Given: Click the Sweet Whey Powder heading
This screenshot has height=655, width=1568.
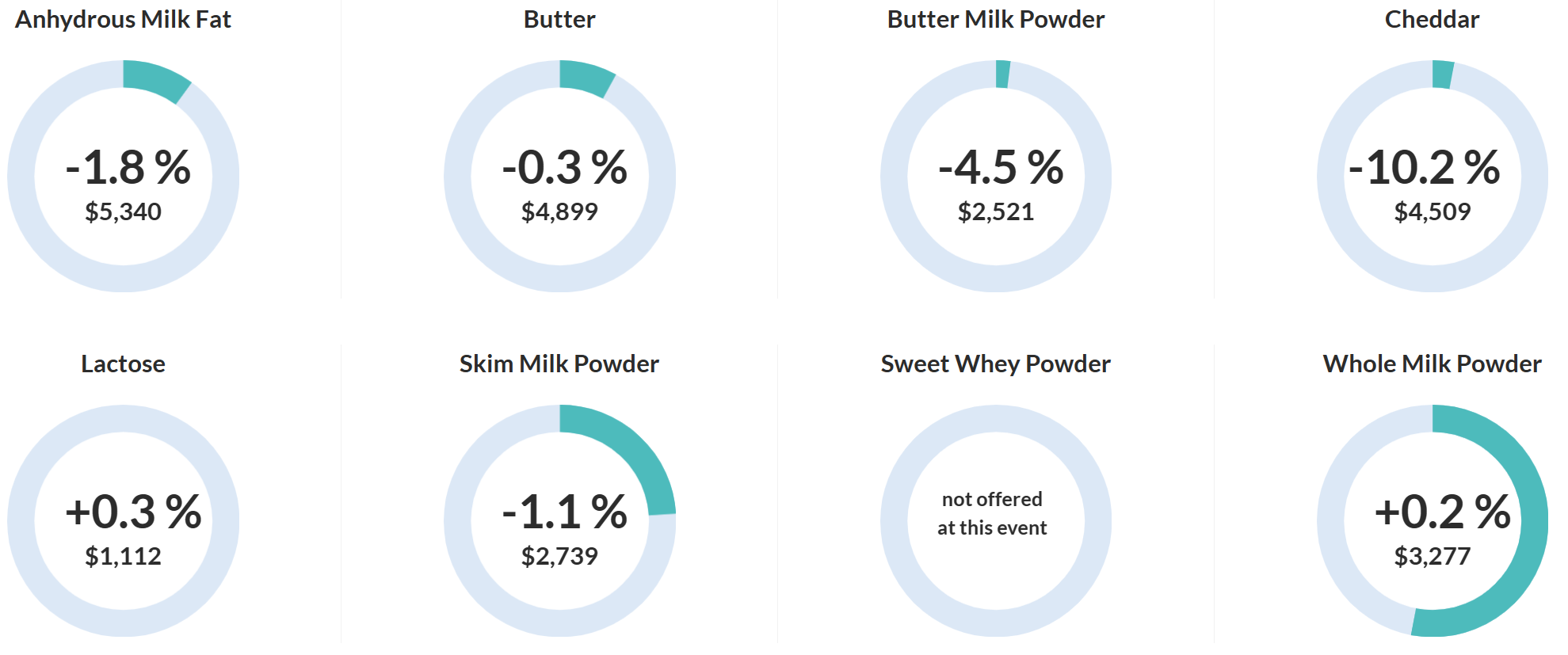Looking at the screenshot, I should [996, 364].
